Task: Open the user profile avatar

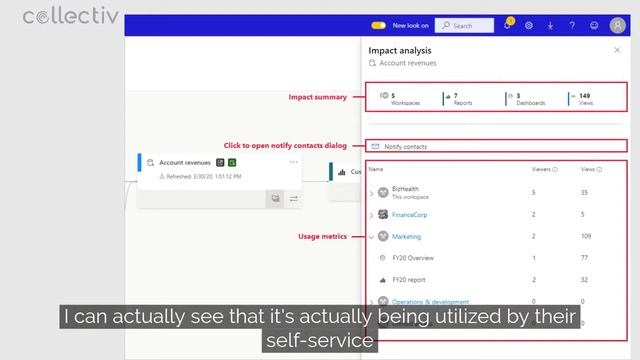Action: pos(618,25)
